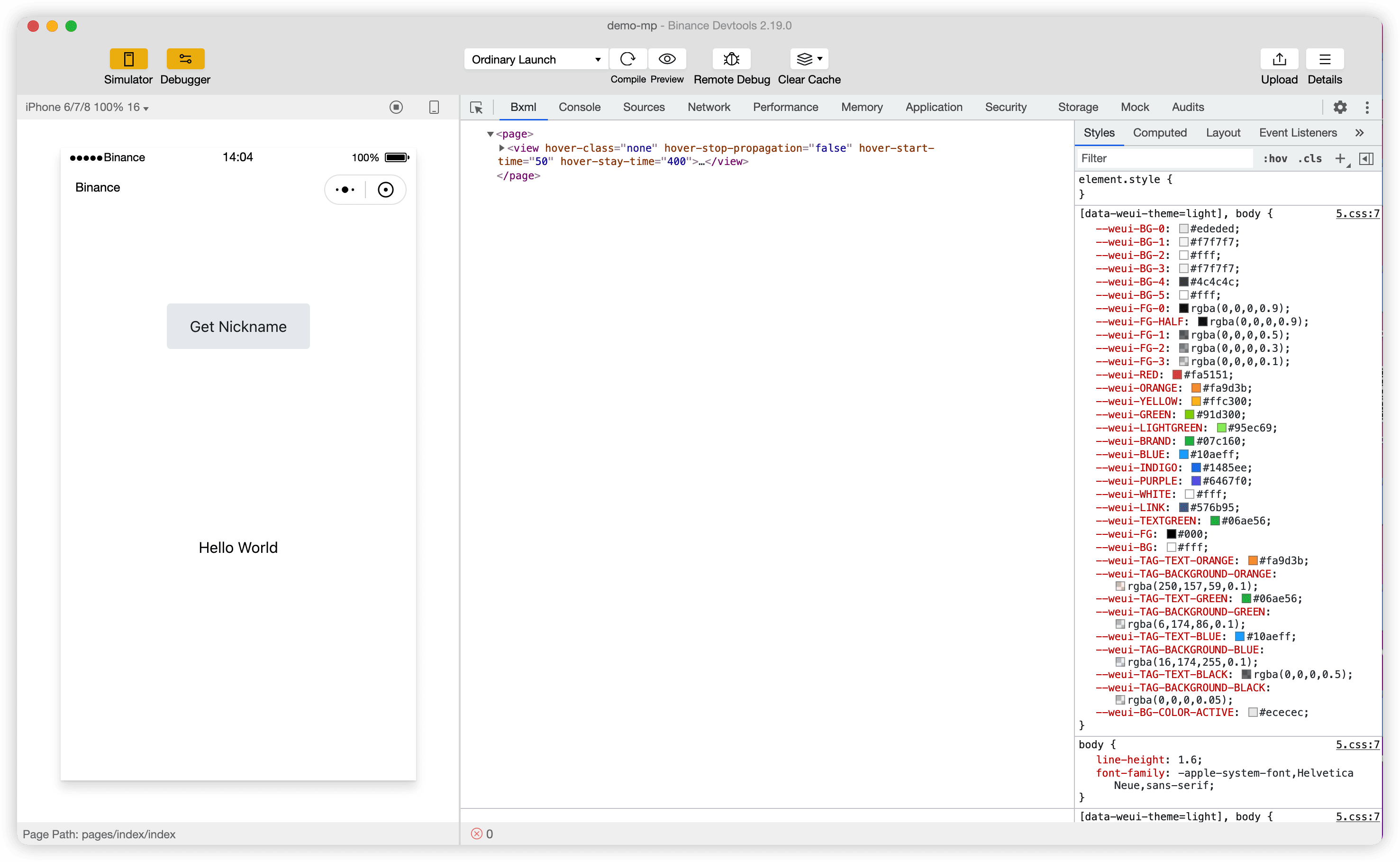The height and width of the screenshot is (862, 1400).
Task: Select the Styles sidebar tab
Action: tap(1099, 133)
